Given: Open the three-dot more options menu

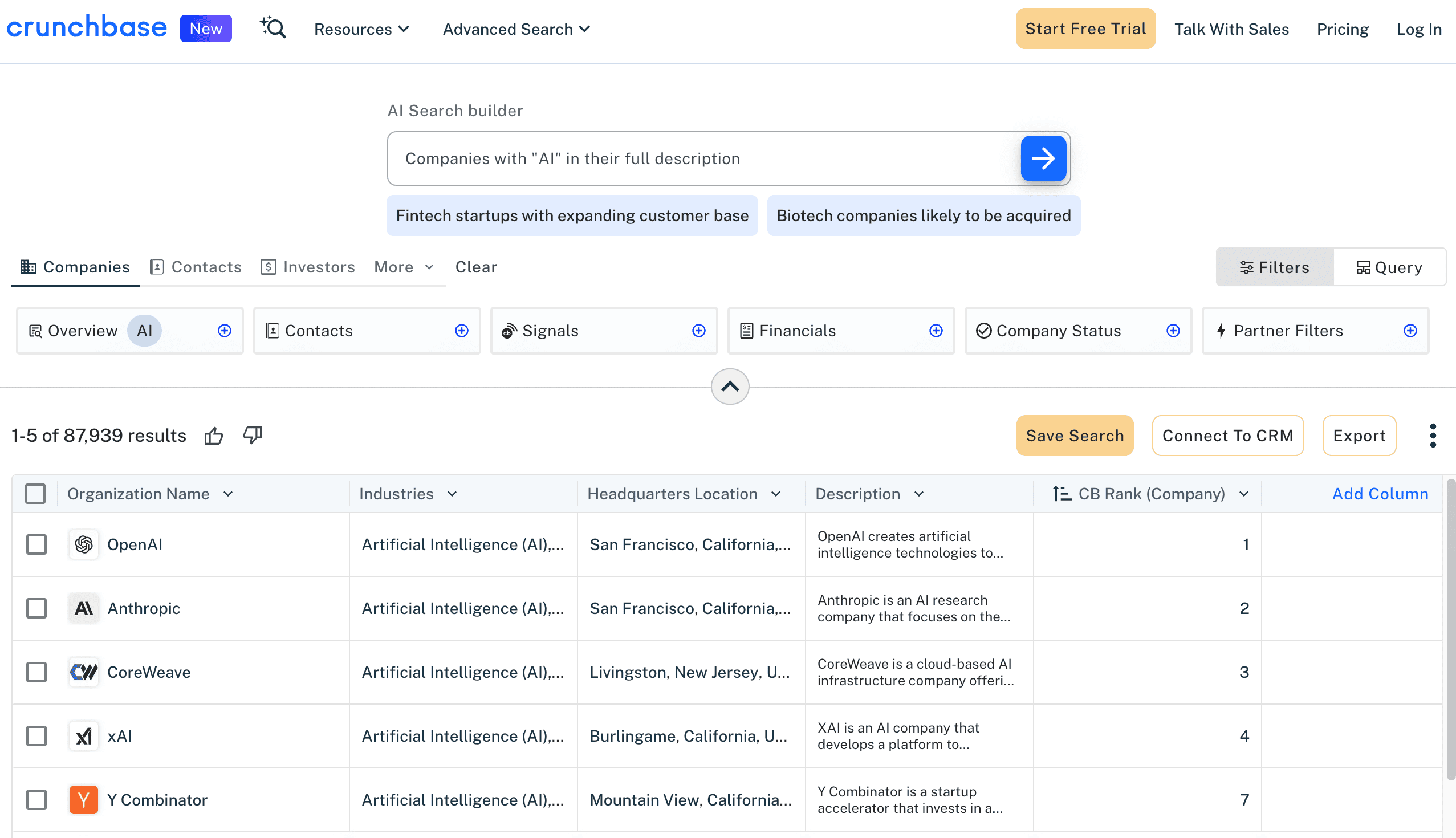Looking at the screenshot, I should click(1433, 436).
